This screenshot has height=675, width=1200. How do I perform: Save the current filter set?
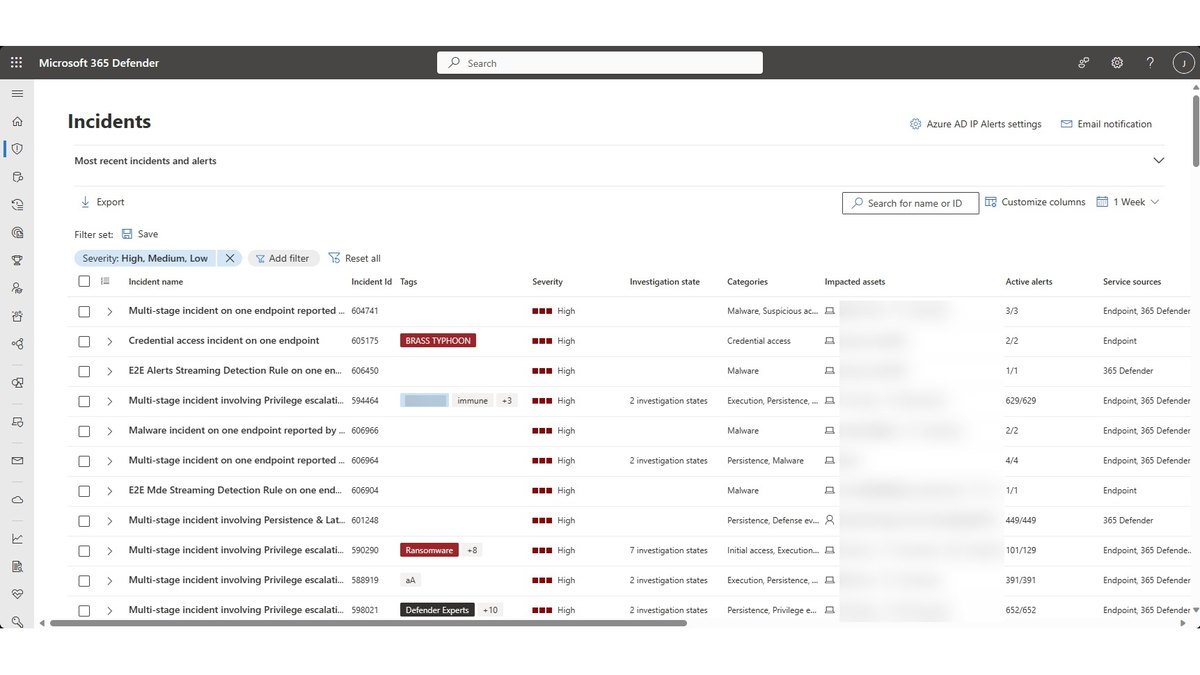(x=140, y=234)
